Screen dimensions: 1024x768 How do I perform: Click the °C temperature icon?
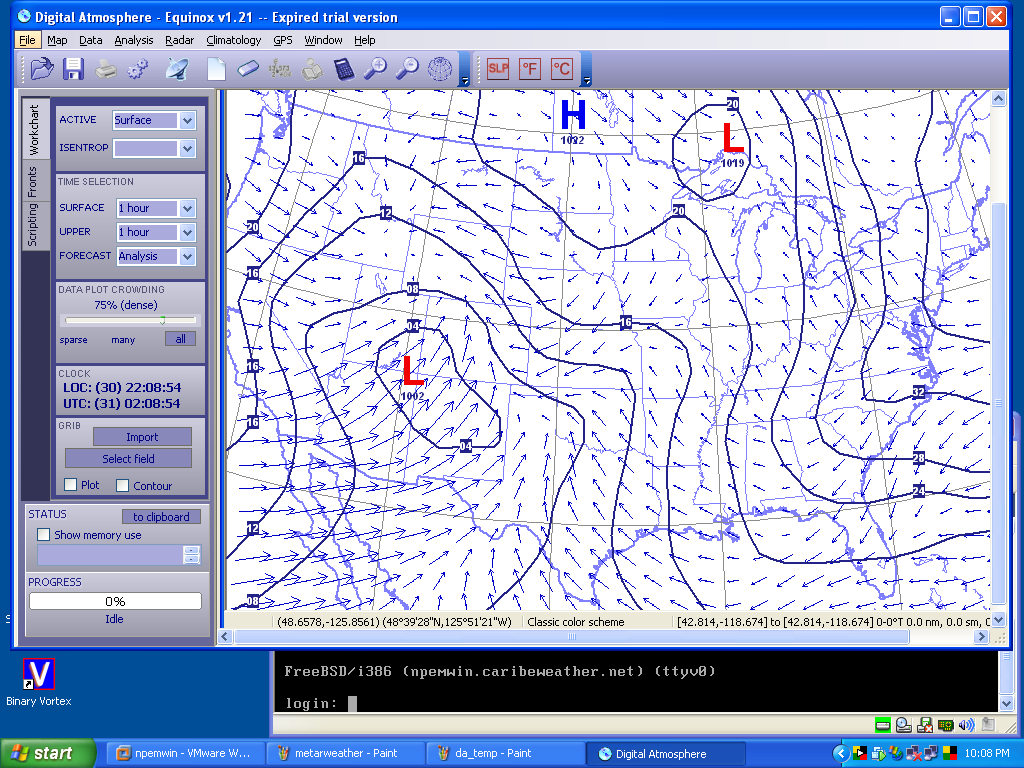click(562, 69)
